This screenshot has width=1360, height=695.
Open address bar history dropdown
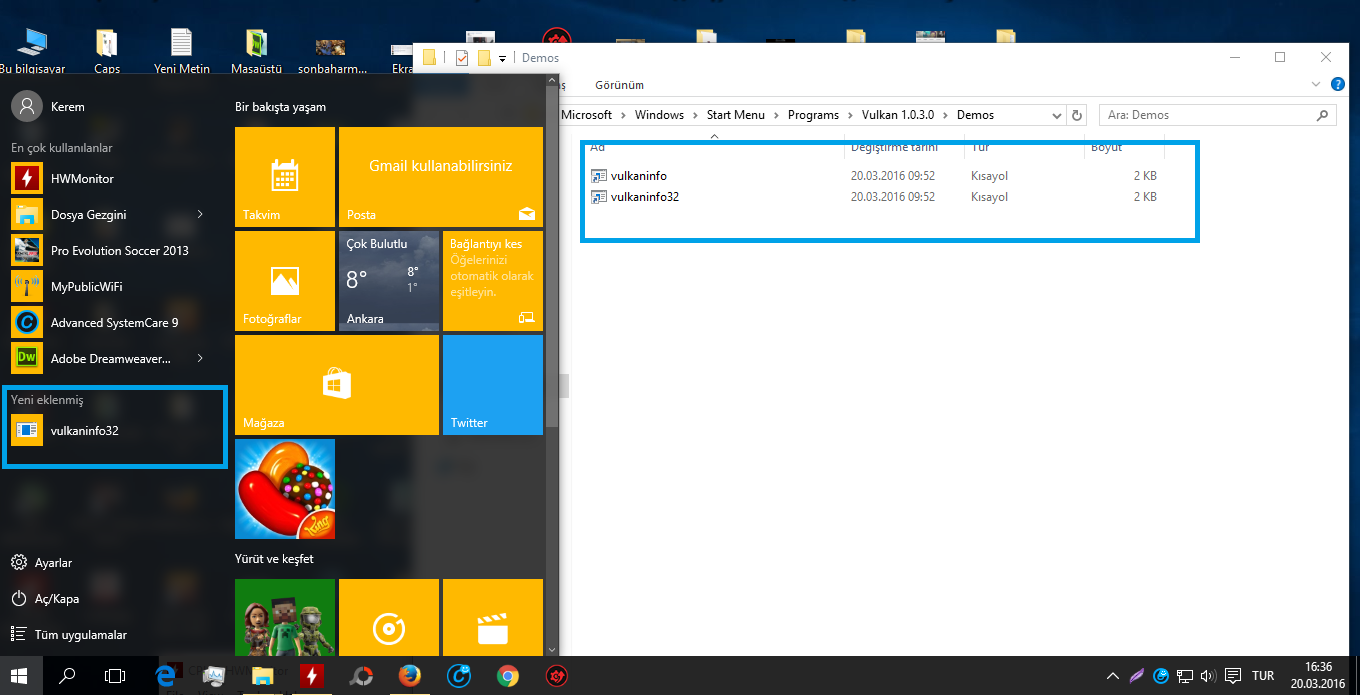[x=1057, y=115]
